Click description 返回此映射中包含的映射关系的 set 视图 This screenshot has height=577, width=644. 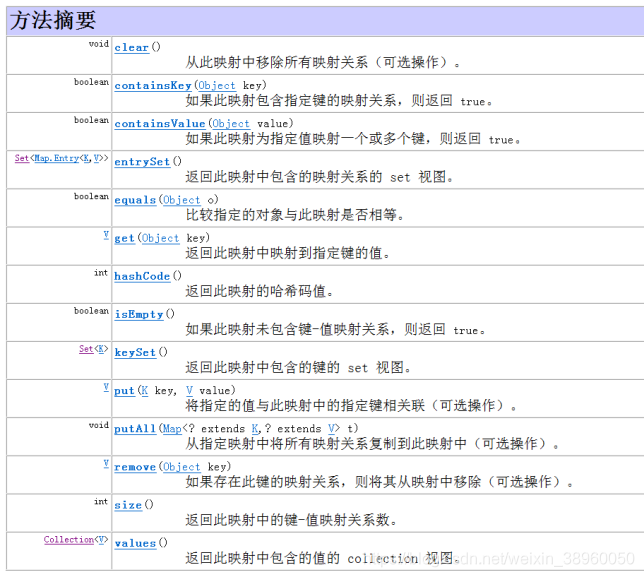pos(320,177)
